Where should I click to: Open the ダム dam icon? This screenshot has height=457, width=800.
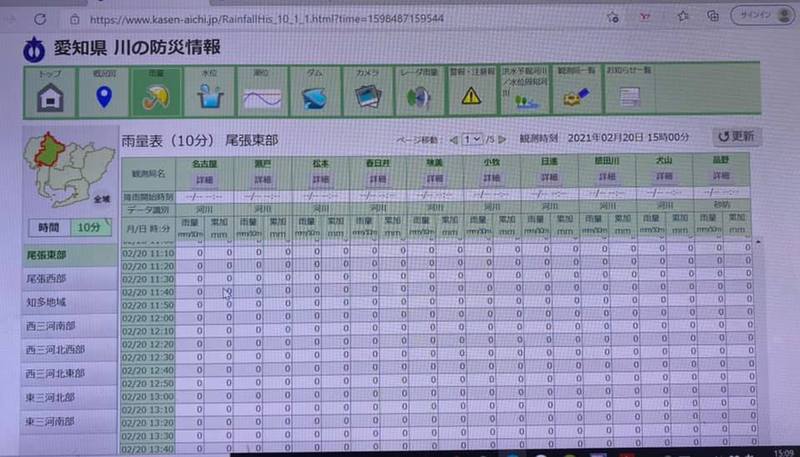click(315, 97)
